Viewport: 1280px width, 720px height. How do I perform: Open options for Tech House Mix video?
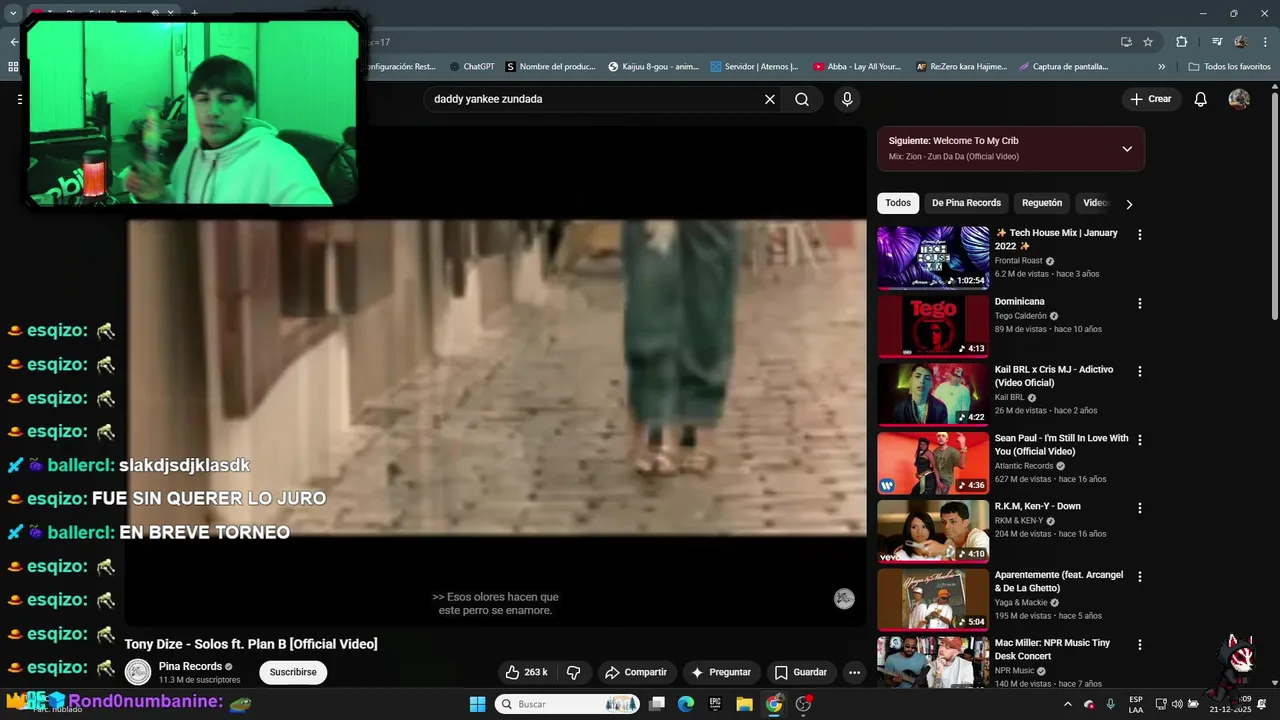coord(1139,235)
